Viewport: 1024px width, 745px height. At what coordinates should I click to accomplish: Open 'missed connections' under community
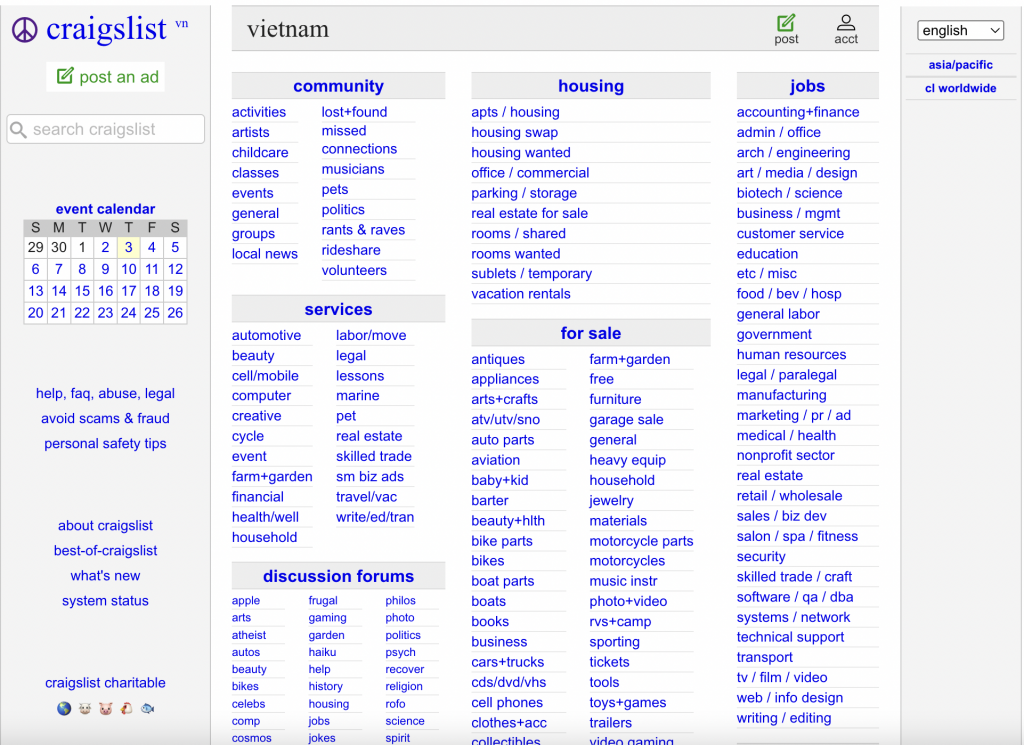tap(359, 140)
